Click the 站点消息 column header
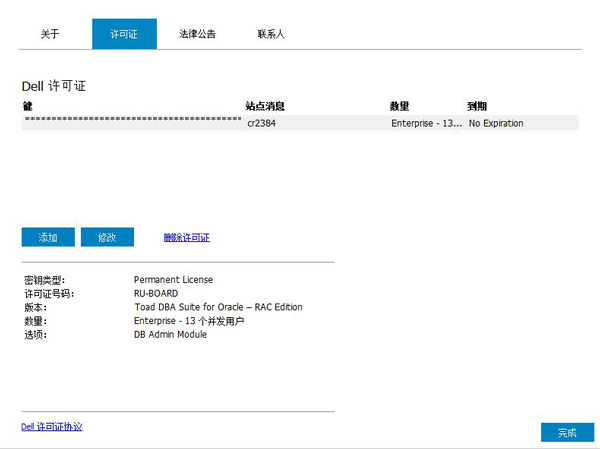 pyautogui.click(x=266, y=105)
